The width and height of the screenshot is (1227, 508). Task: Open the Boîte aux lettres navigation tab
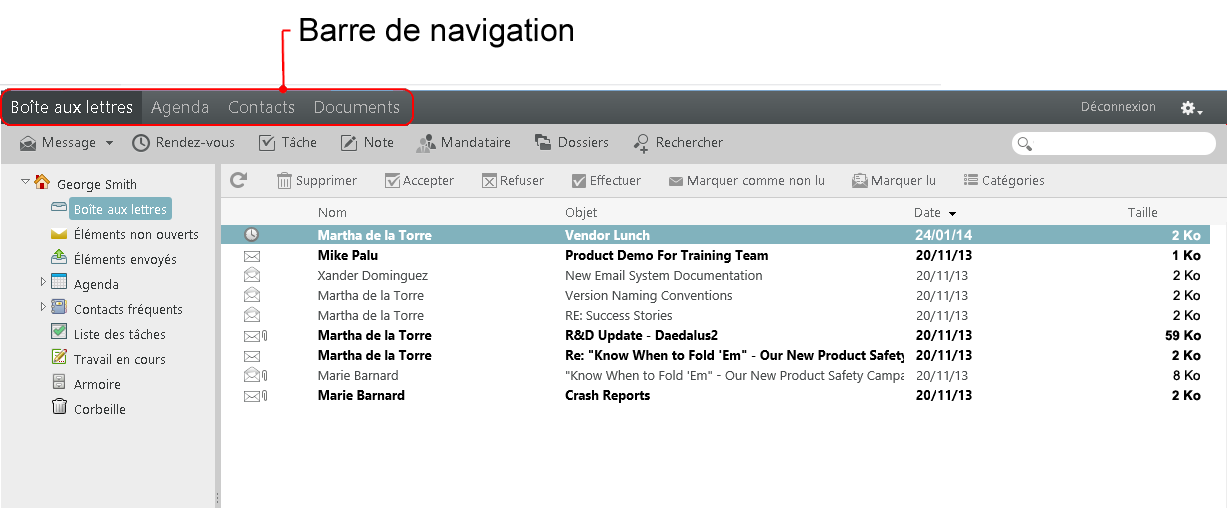pos(72,107)
